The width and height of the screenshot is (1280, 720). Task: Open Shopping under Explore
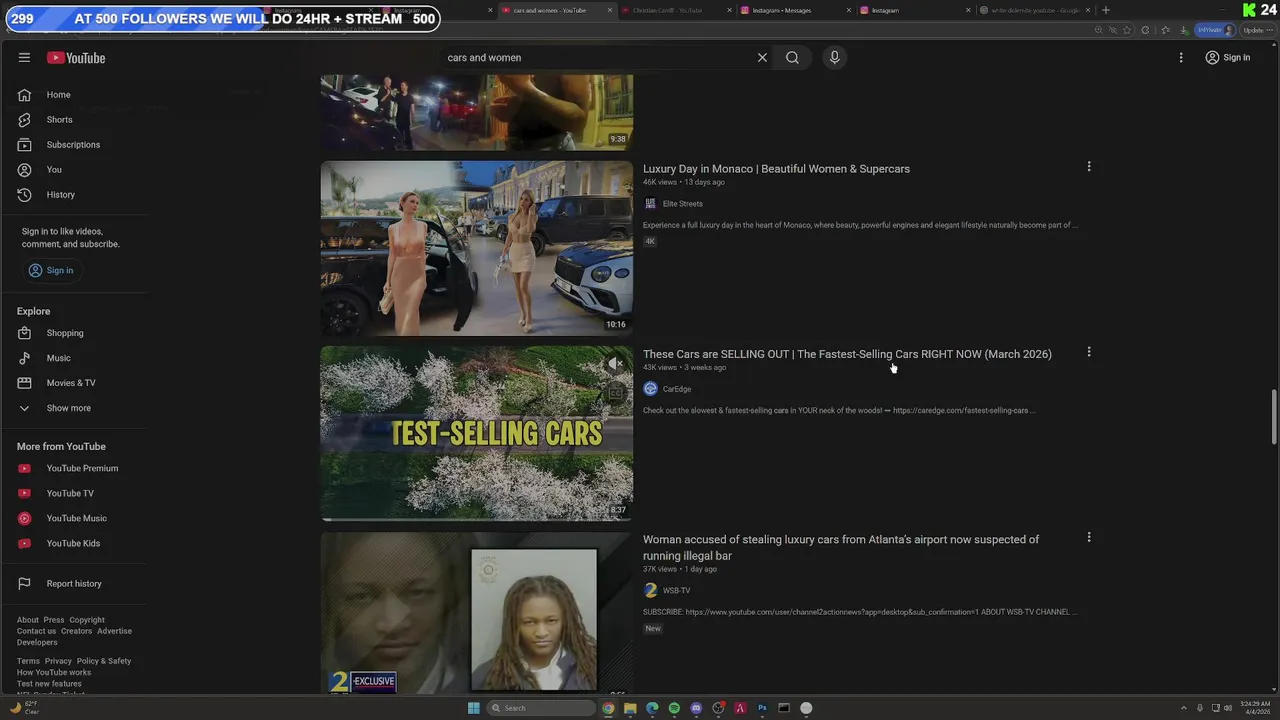tap(75, 333)
